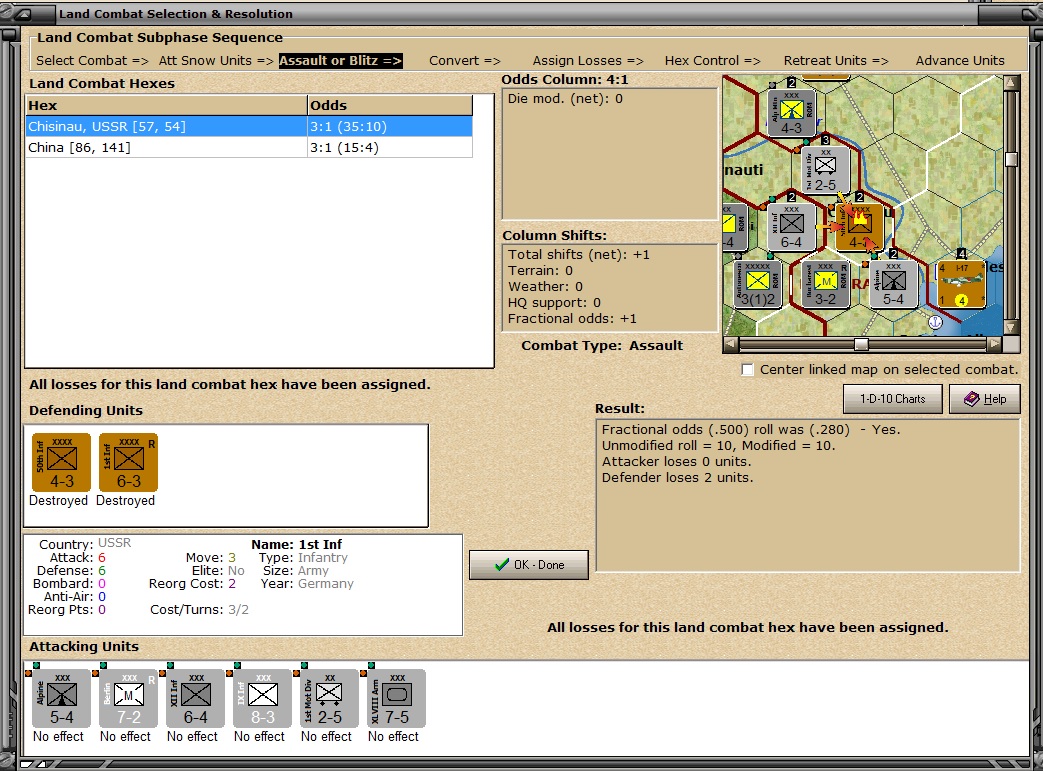
Task: Select the Retreat Units subphase
Action: (836, 61)
